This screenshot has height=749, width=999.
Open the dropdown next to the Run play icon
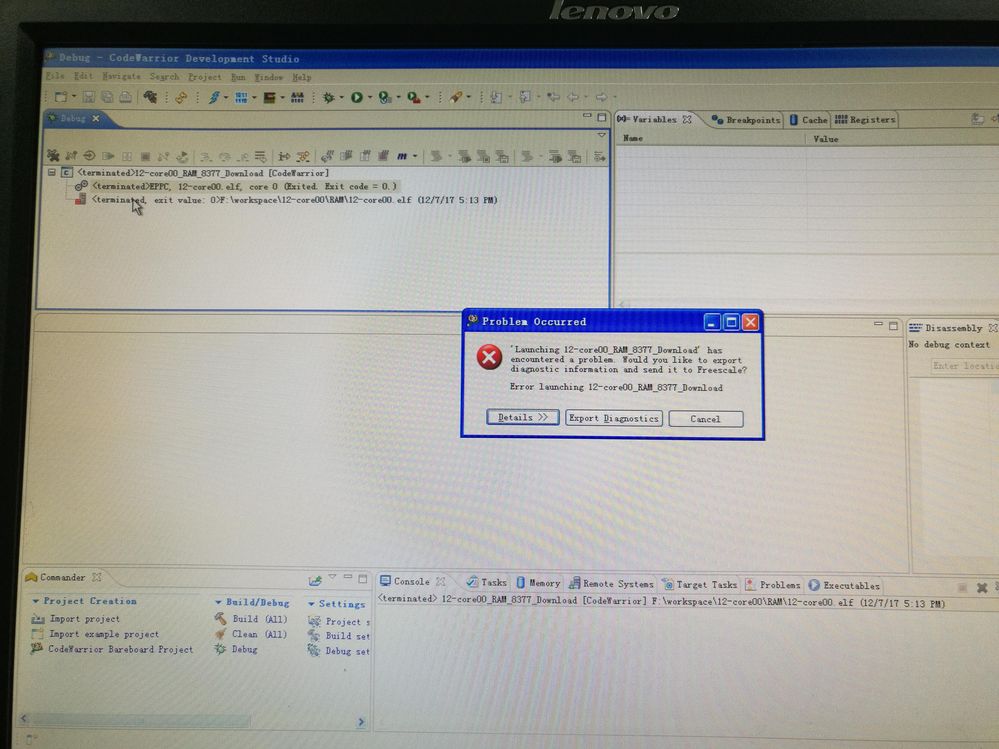click(370, 98)
